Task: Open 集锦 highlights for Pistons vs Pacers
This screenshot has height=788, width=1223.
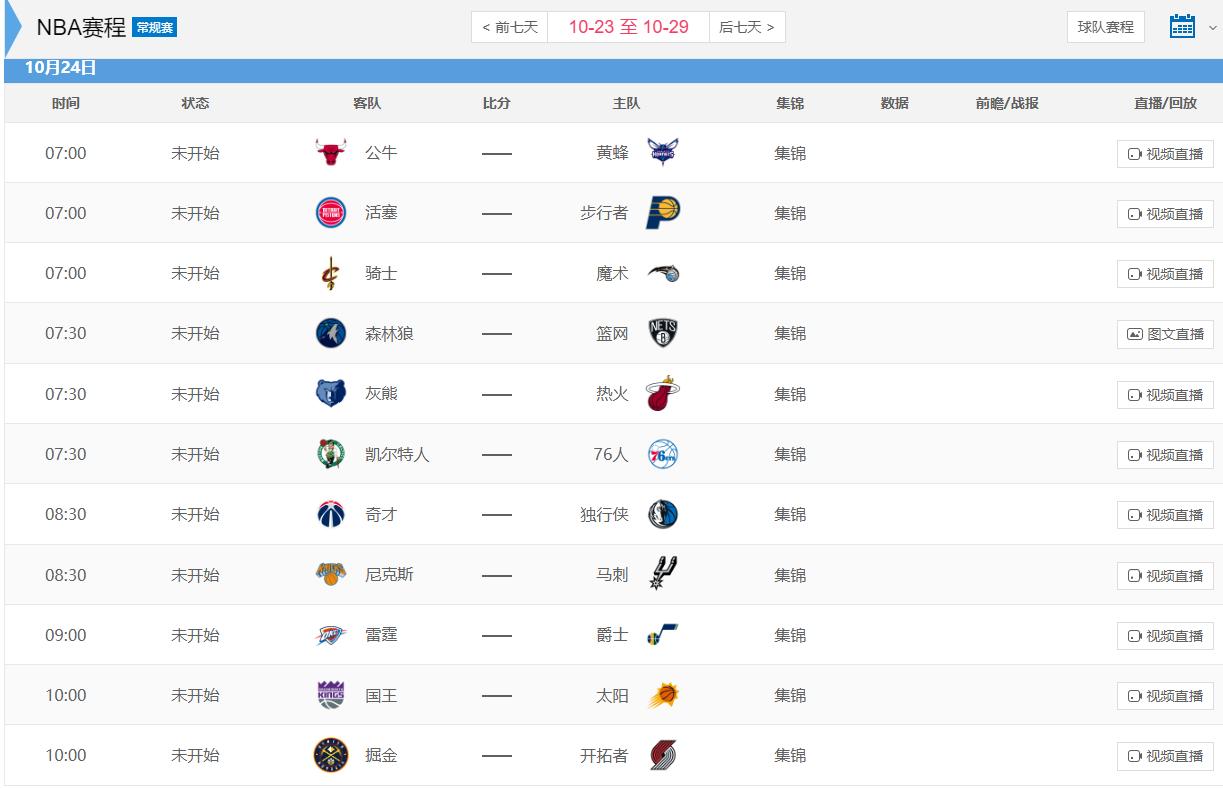Action: coord(790,213)
